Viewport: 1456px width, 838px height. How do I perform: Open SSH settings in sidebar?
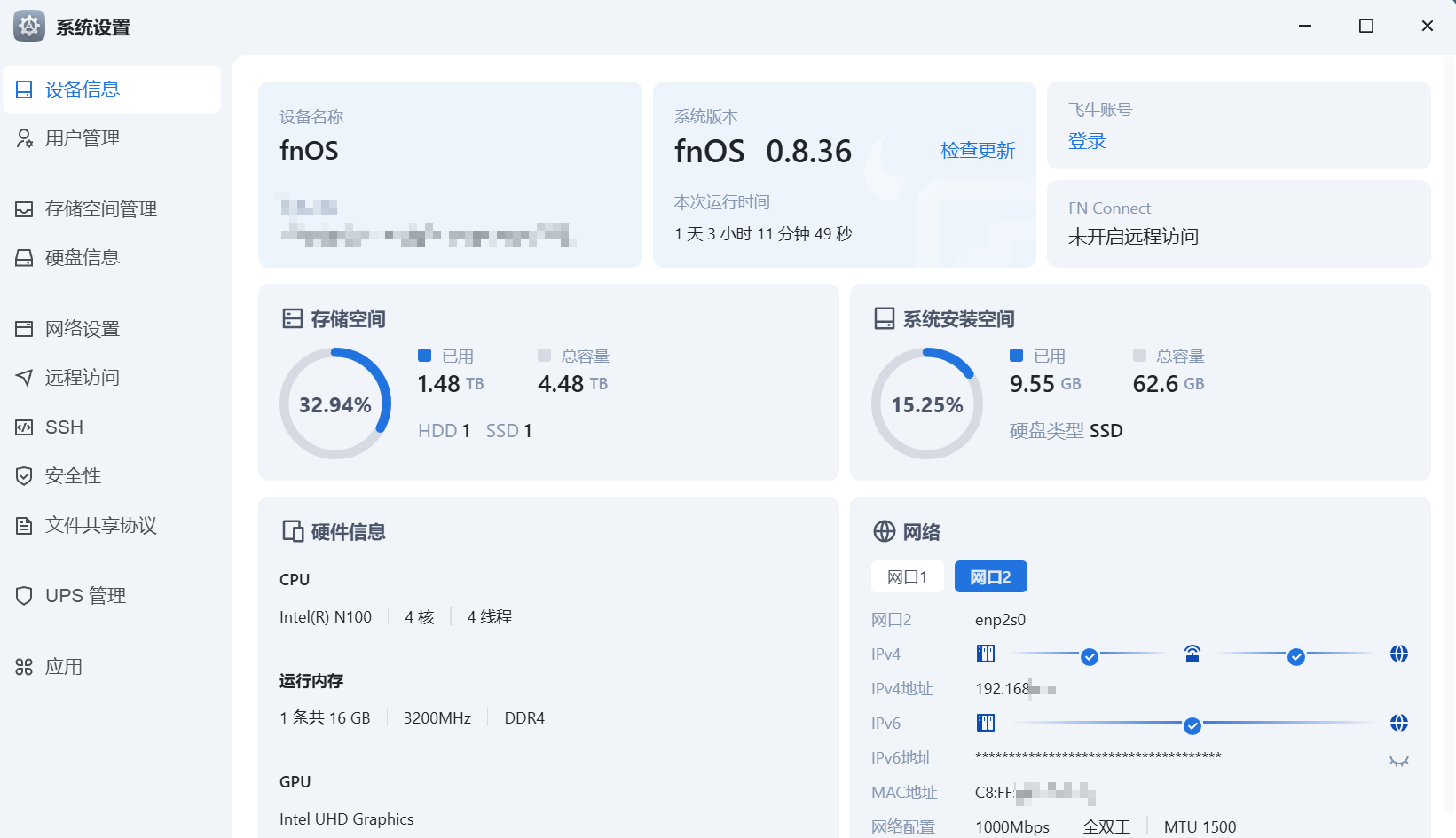coord(112,427)
